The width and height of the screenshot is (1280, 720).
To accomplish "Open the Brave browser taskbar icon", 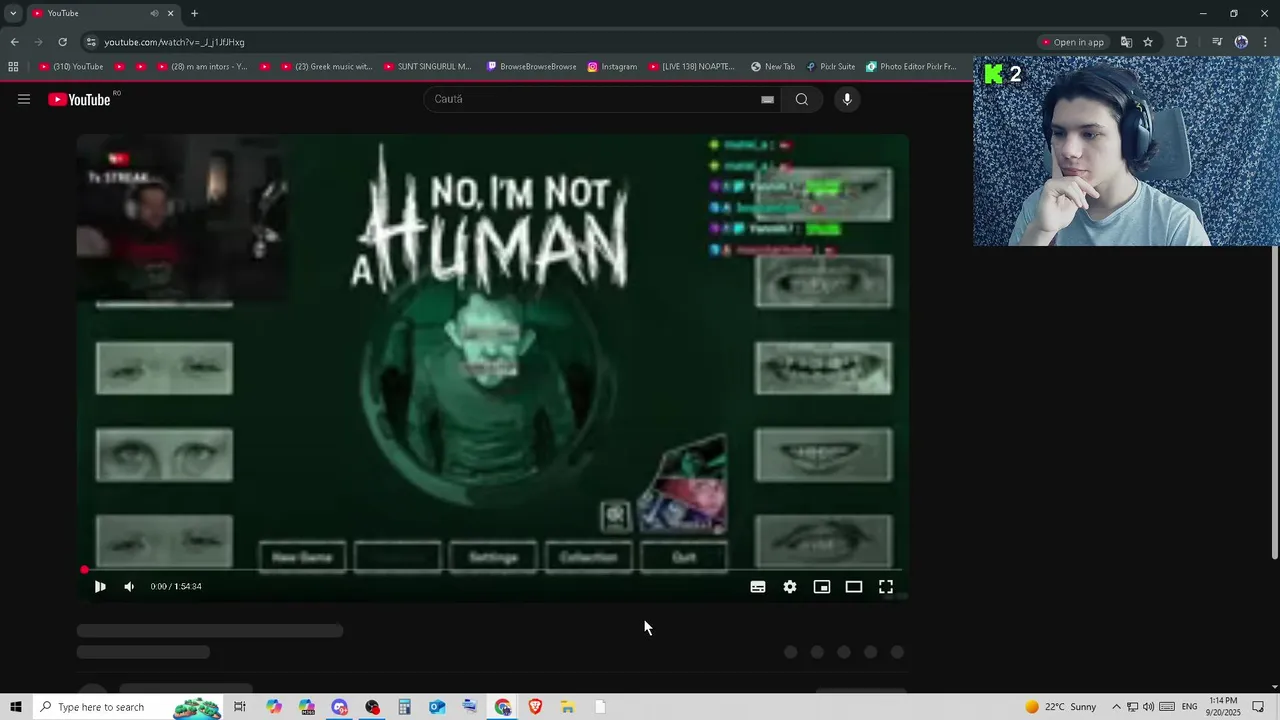I will (535, 707).
